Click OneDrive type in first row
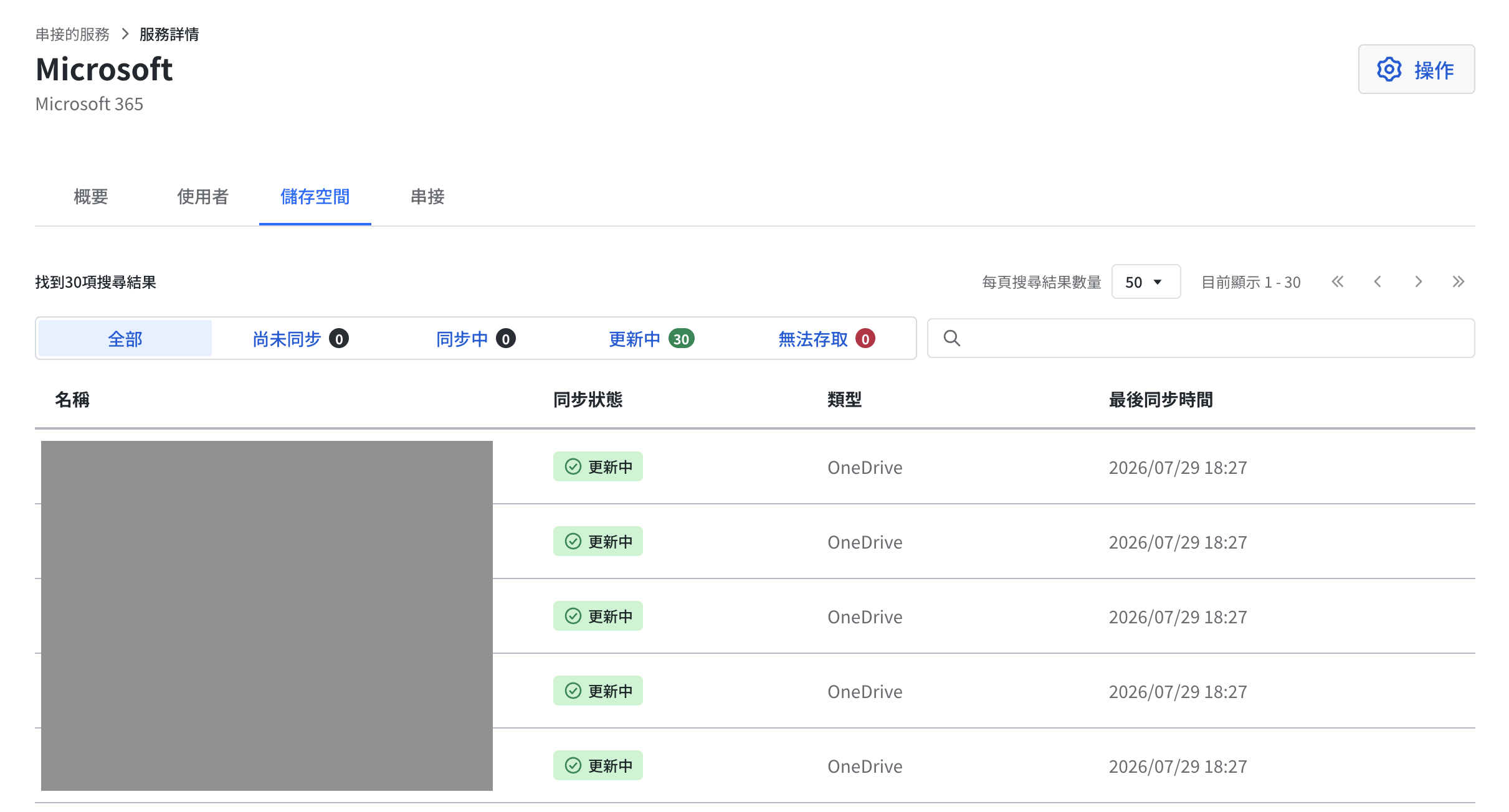The height and width of the screenshot is (812, 1509). pos(865,467)
